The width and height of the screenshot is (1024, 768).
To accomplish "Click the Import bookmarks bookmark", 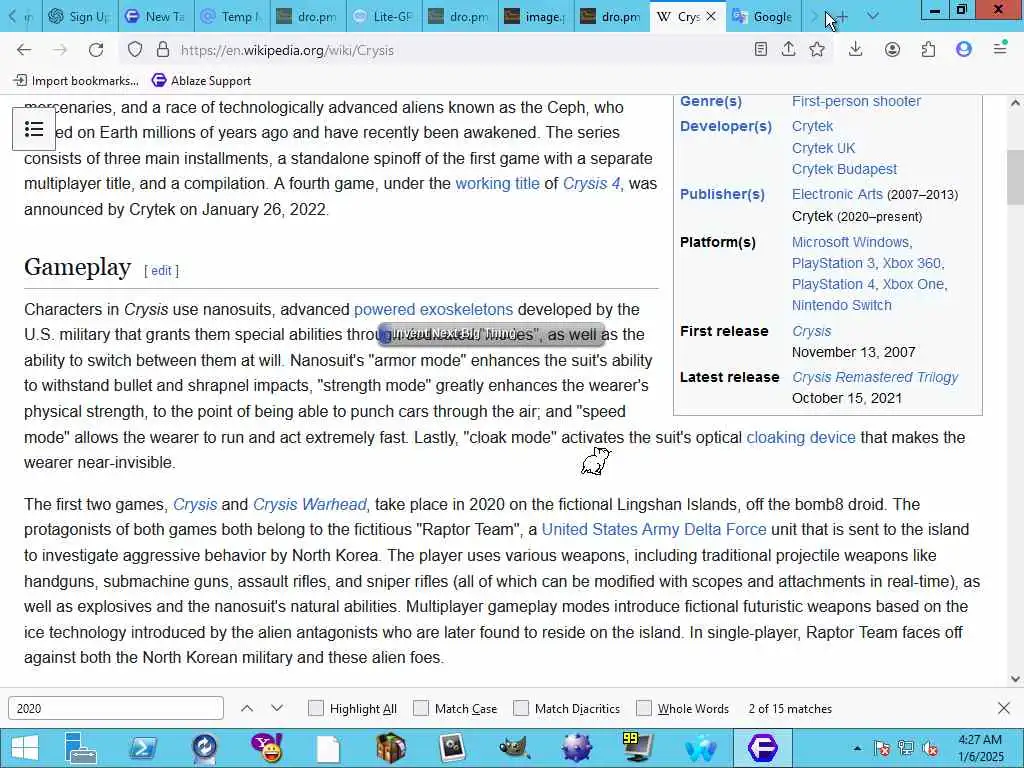I will 76,80.
